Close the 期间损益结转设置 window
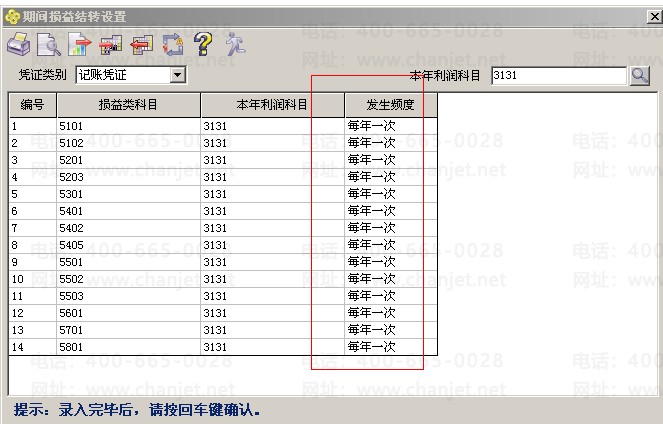 [653, 17]
